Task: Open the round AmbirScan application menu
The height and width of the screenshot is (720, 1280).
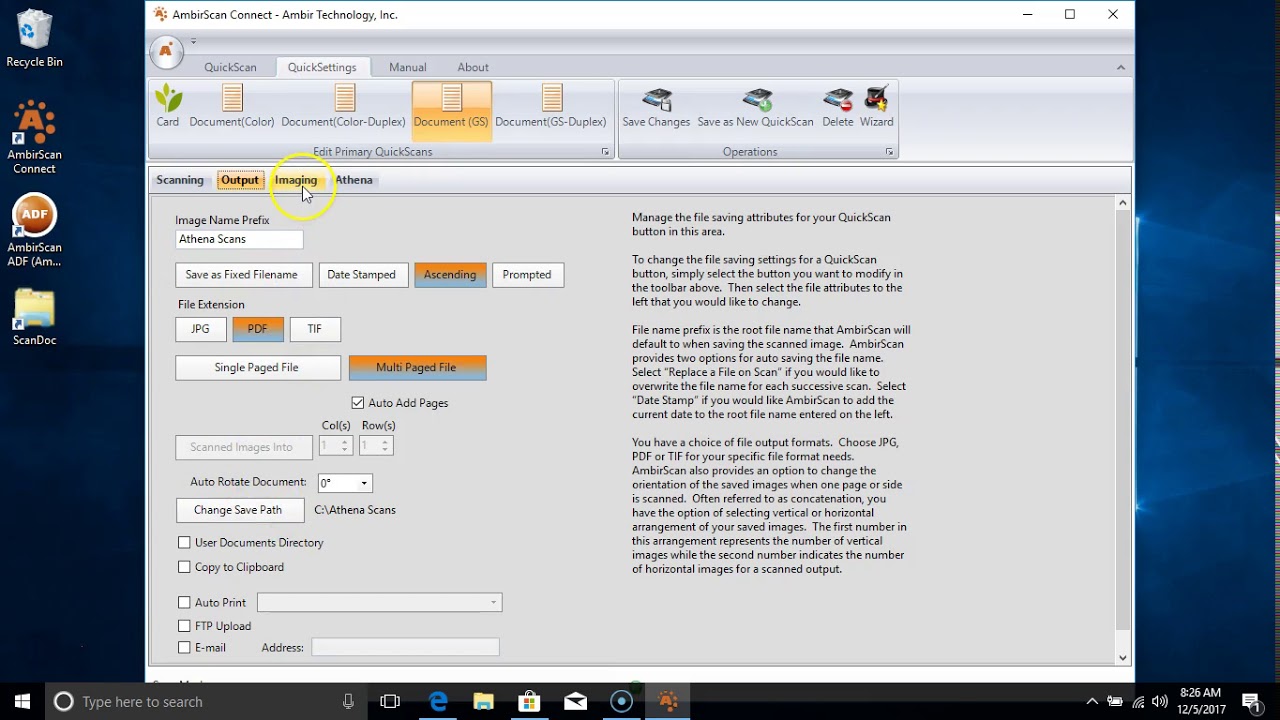Action: pyautogui.click(x=167, y=52)
